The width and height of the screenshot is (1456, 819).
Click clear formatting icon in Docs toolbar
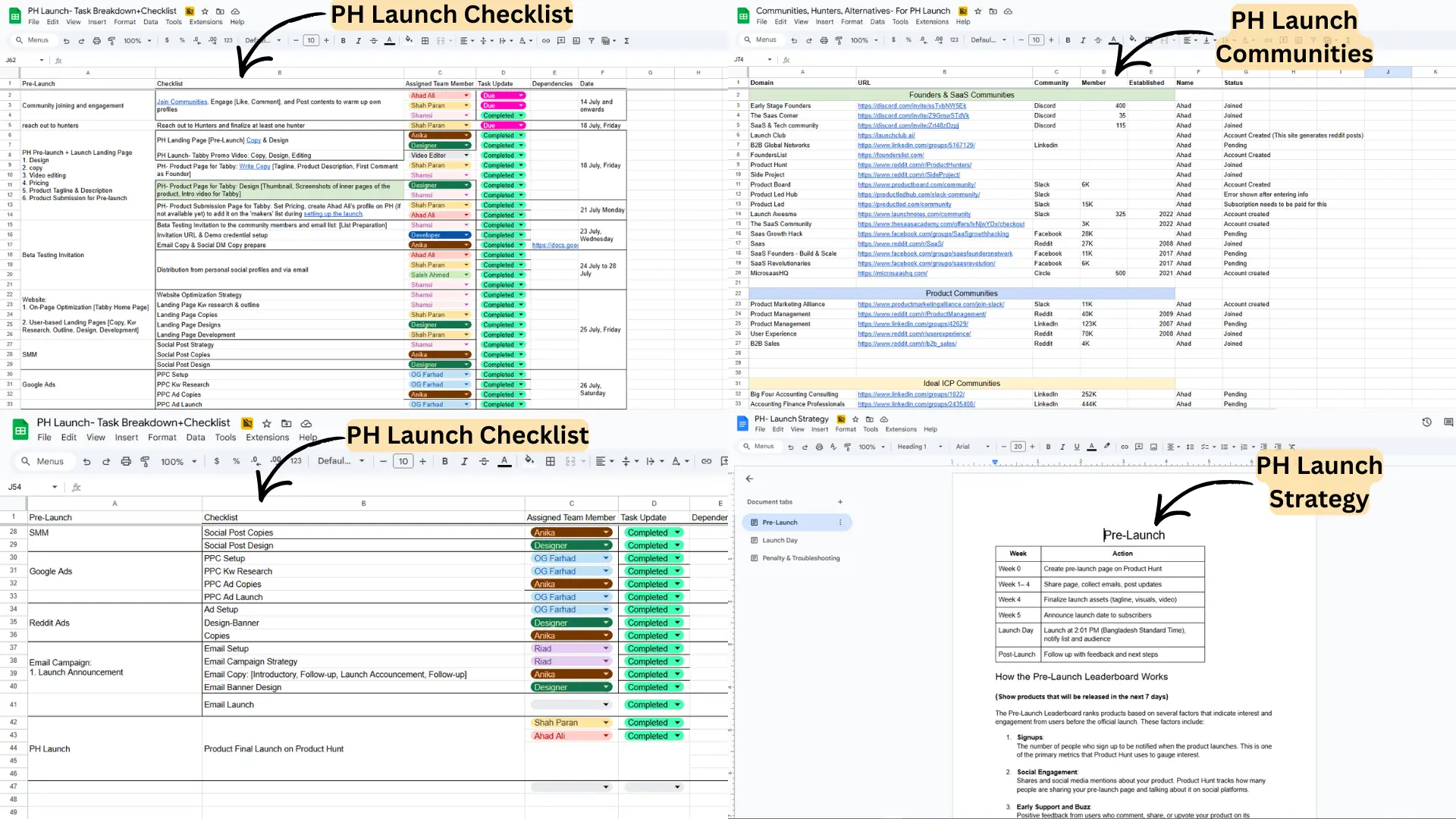(x=1292, y=447)
